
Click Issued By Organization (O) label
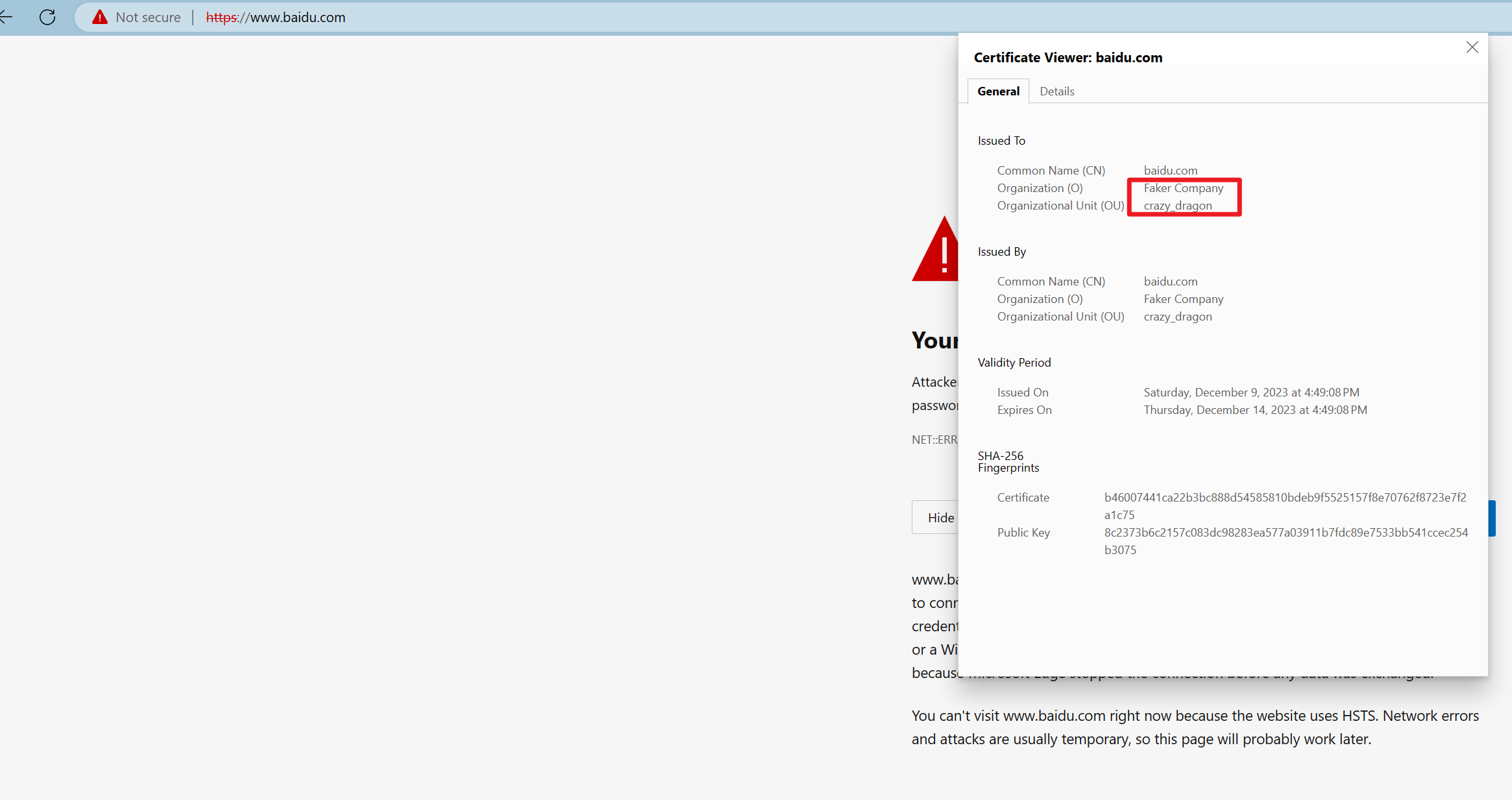[x=1040, y=299]
